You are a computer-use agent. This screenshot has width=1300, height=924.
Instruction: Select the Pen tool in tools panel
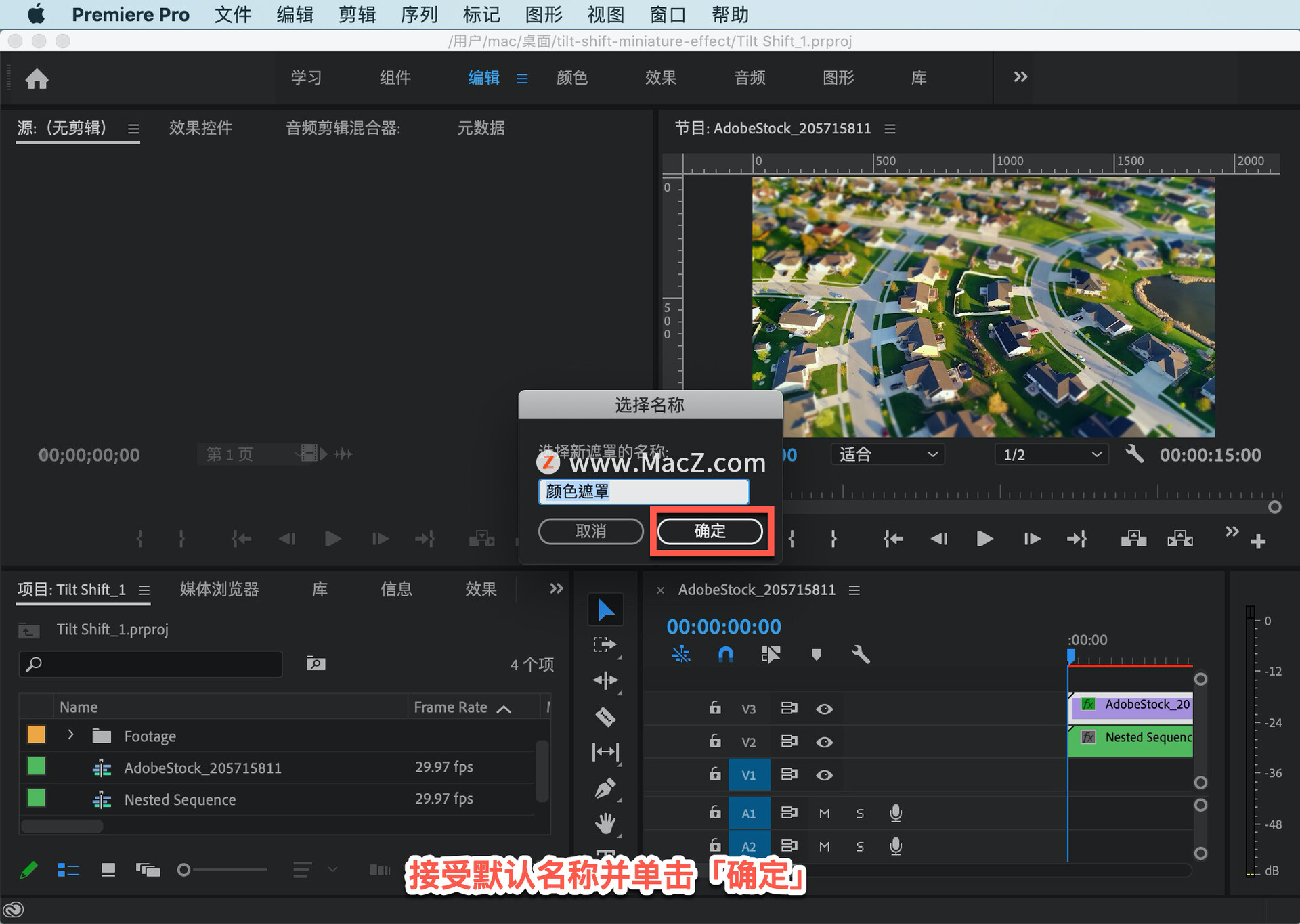[x=605, y=788]
